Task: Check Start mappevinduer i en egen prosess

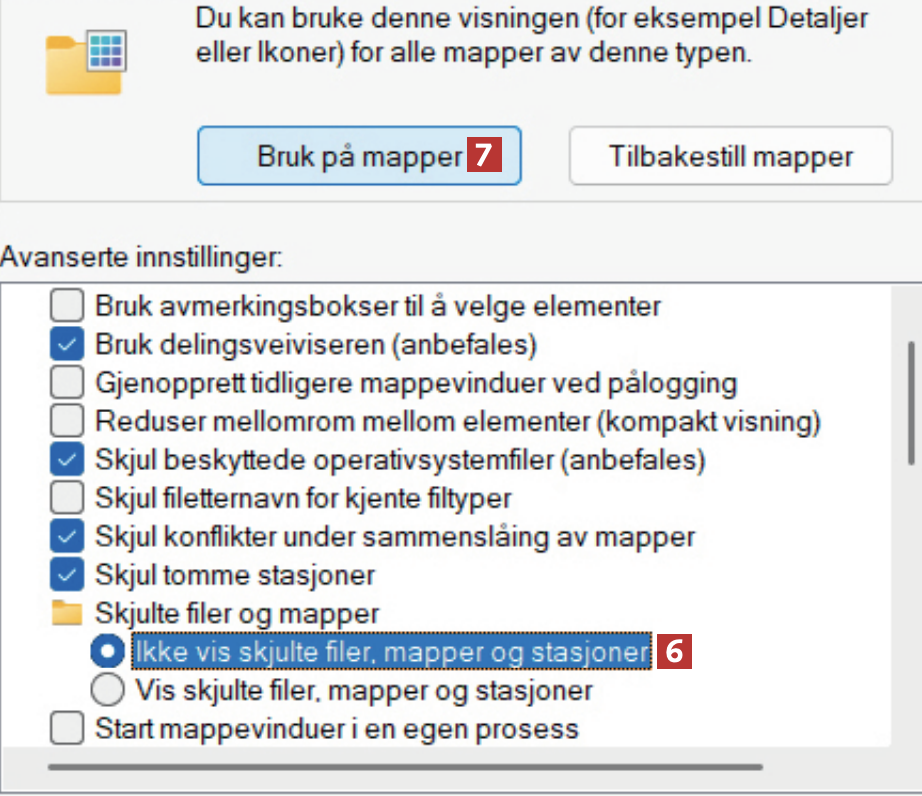Action: pos(67,728)
